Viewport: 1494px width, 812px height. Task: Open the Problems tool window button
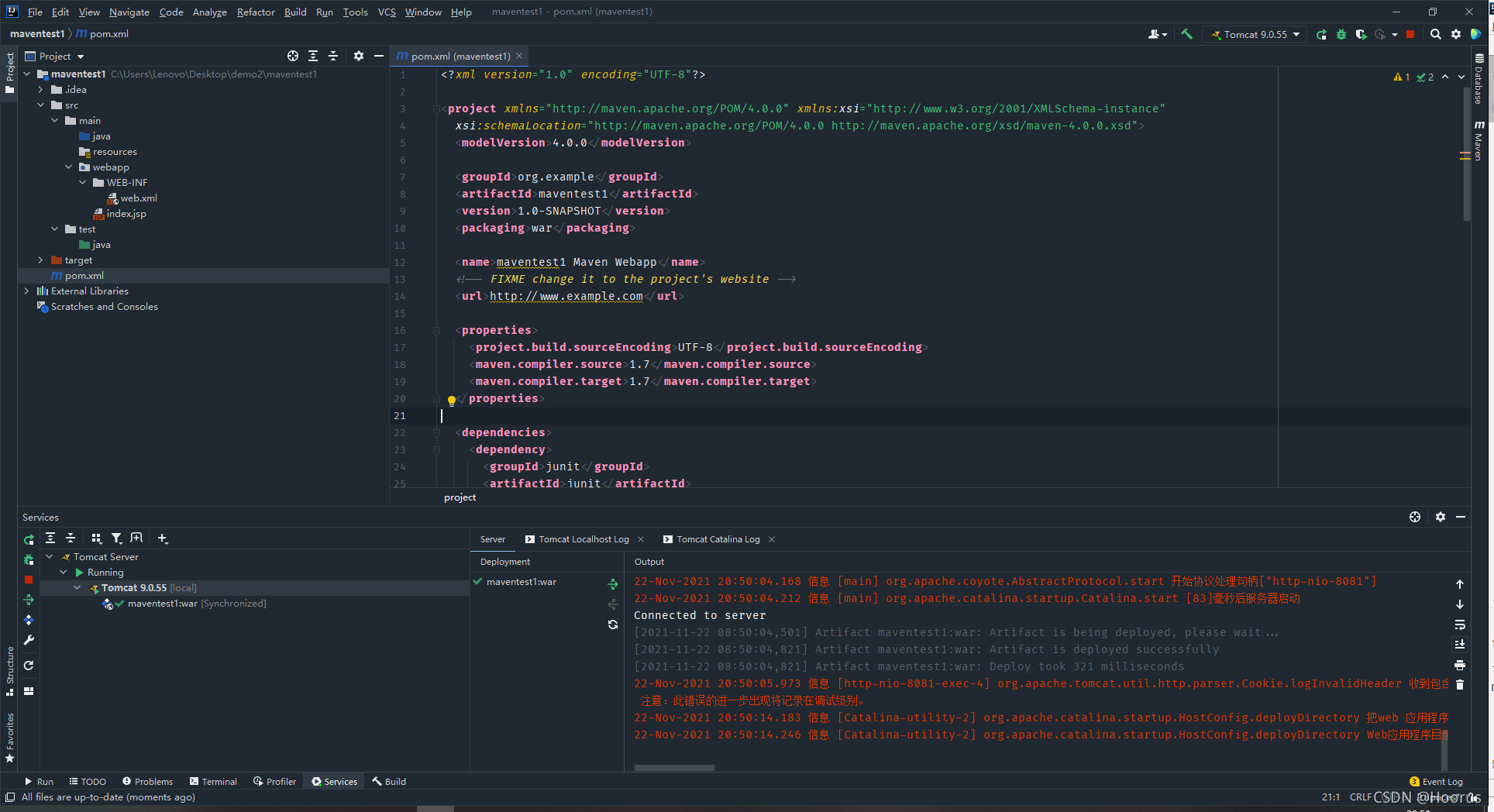click(147, 782)
